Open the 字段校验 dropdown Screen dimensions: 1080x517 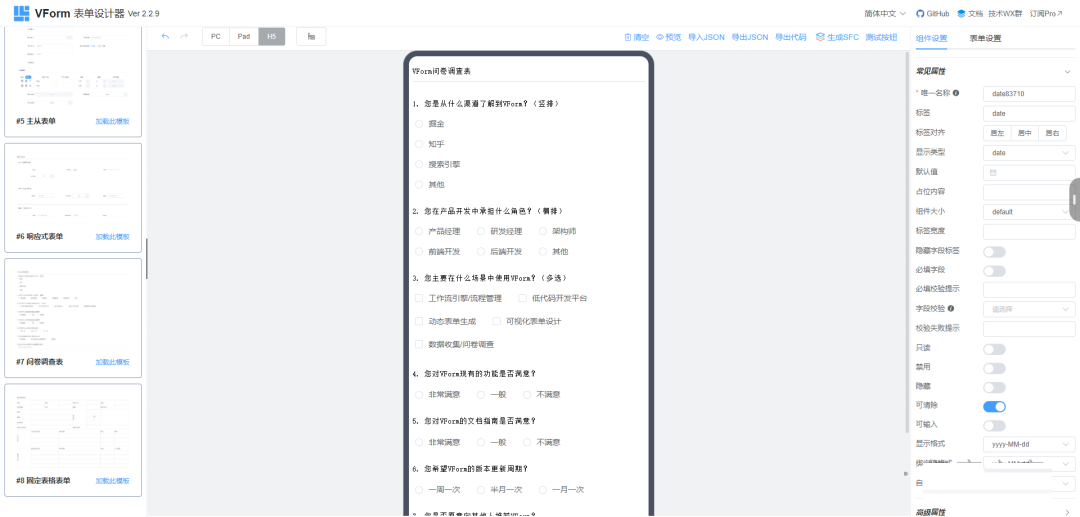click(x=1029, y=309)
